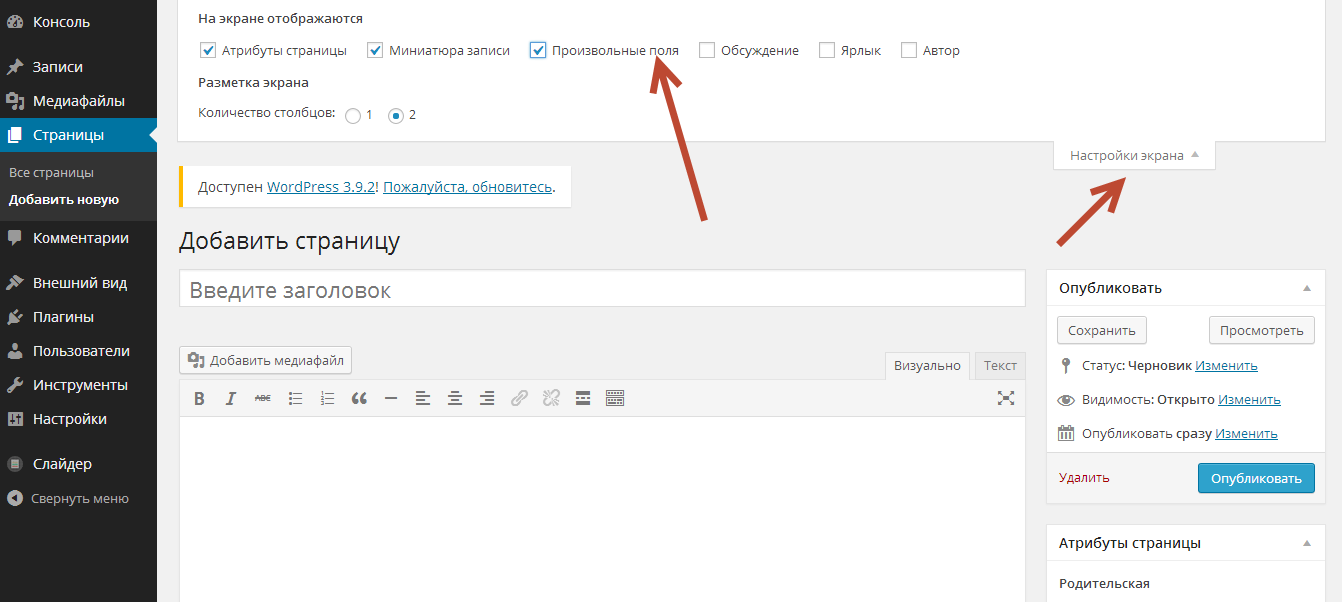This screenshot has height=602, width=1342.
Task: Collapse the Атрибуты страницы box
Action: (x=1306, y=543)
